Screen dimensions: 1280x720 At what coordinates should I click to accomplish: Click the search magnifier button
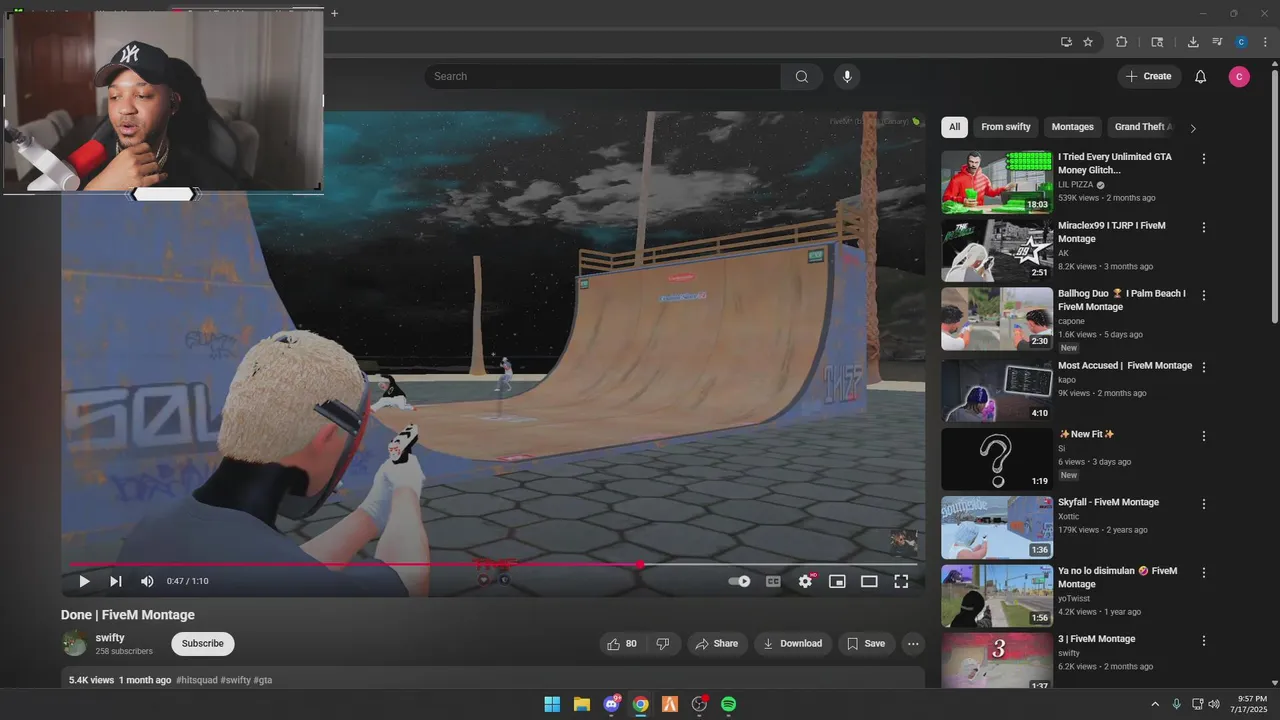pyautogui.click(x=802, y=76)
